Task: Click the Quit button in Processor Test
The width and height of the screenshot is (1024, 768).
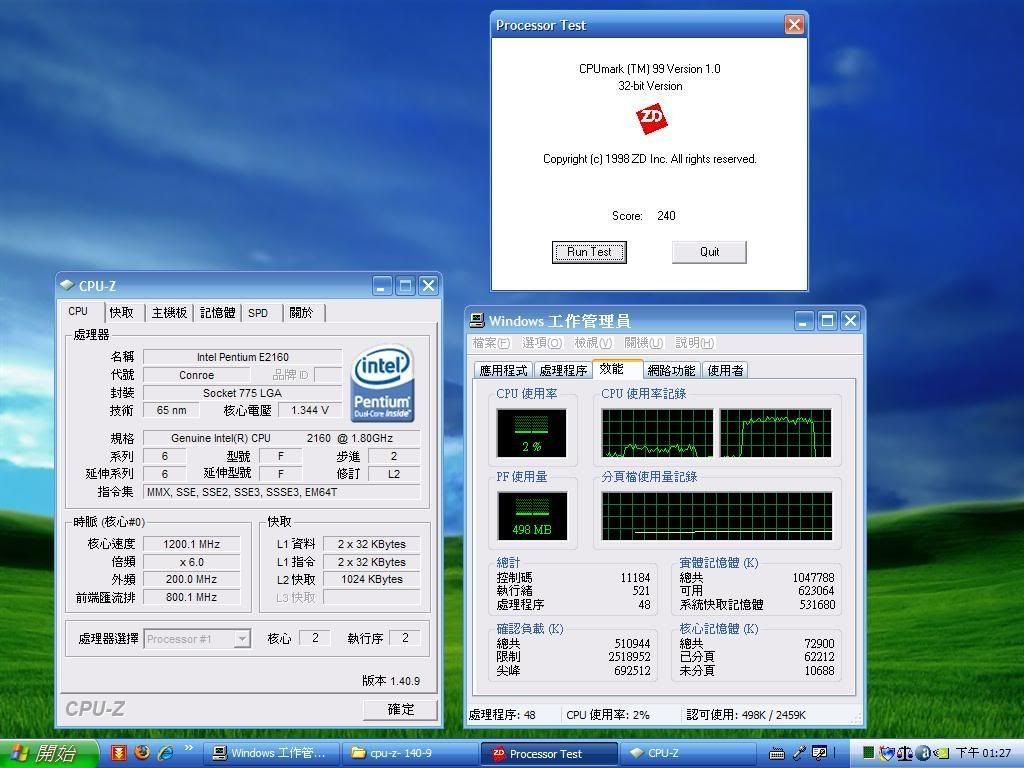Action: (x=709, y=252)
